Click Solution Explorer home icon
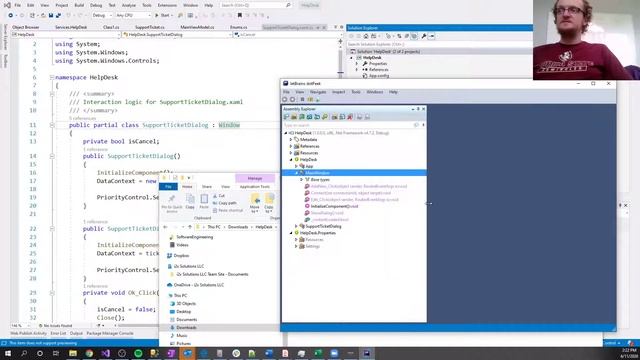640x360 pixels. (366, 36)
